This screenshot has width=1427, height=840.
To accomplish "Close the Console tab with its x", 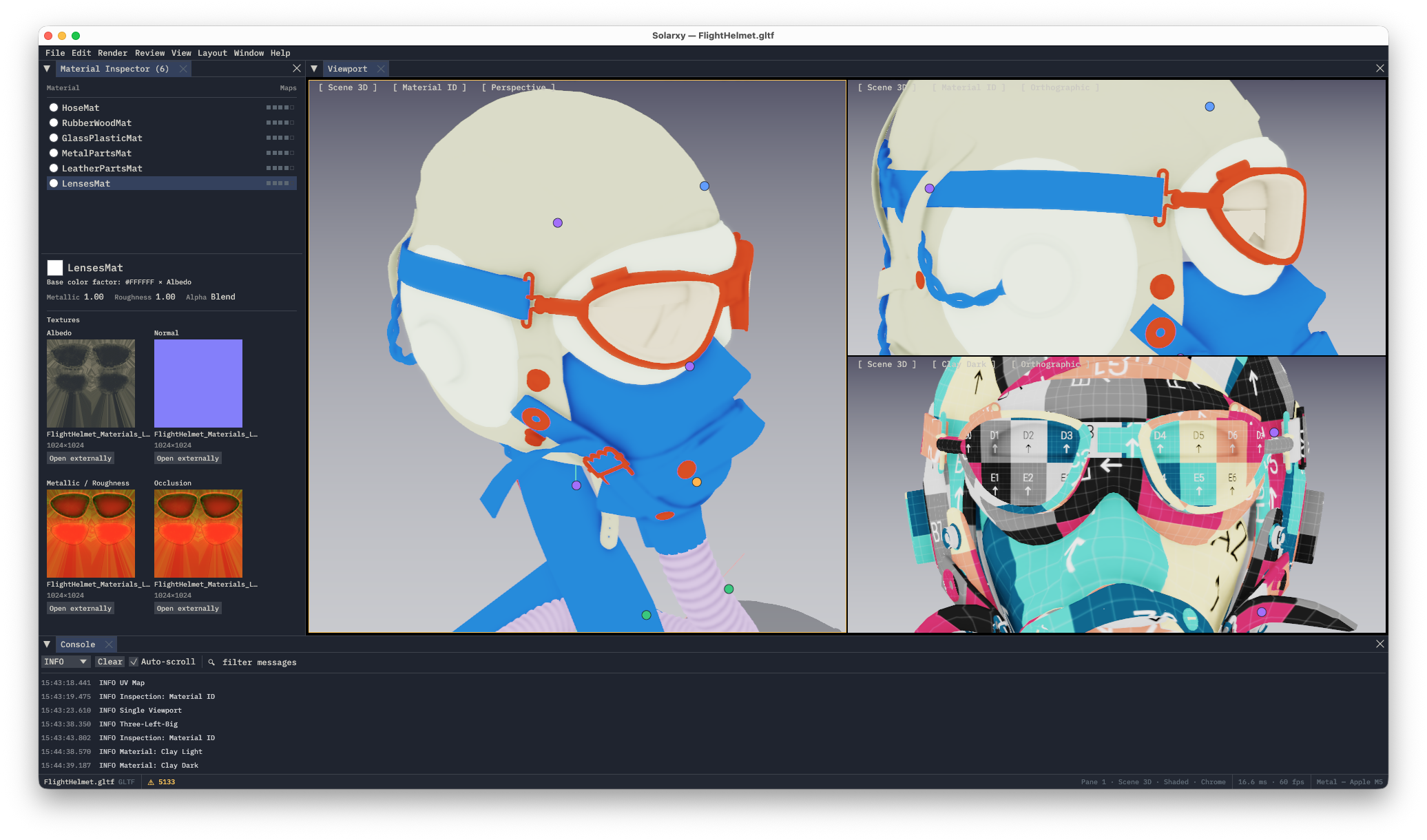I will 109,644.
